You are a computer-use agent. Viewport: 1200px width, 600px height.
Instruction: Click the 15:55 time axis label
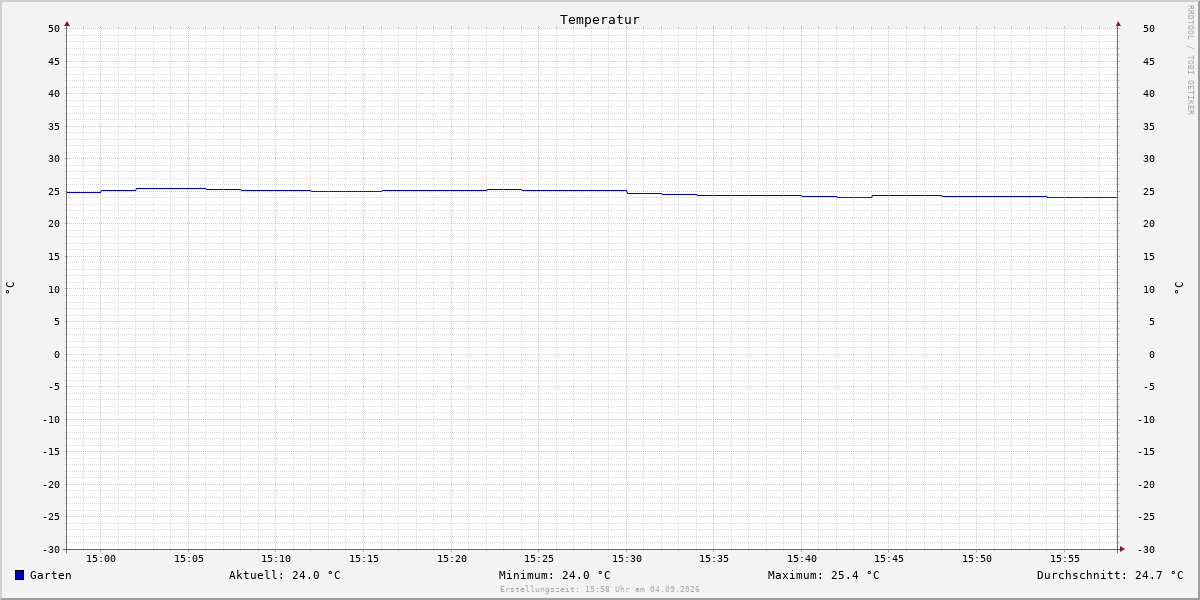[1065, 559]
